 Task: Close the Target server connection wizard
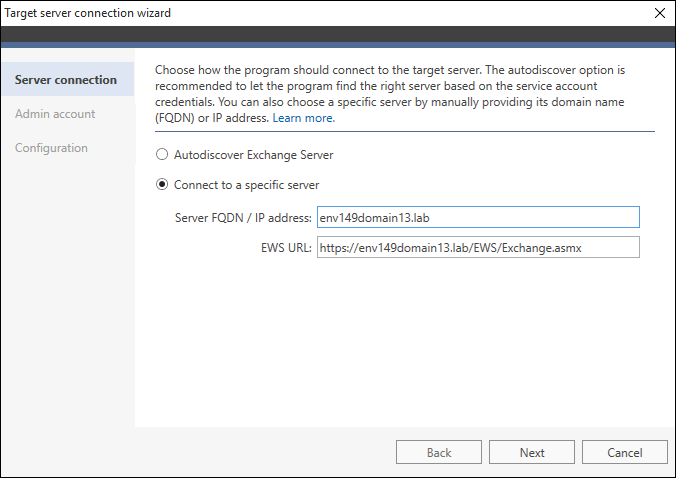(658, 13)
